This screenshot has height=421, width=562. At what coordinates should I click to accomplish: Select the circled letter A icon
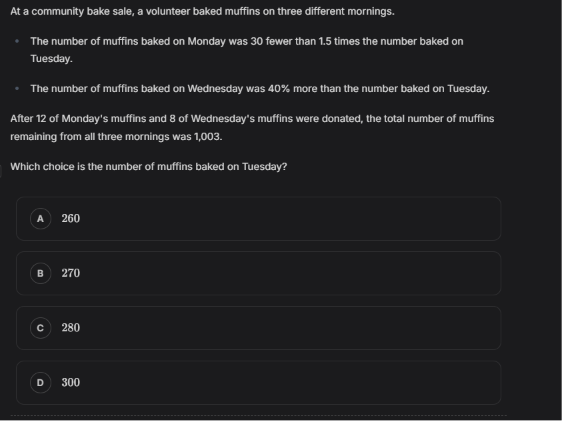pyautogui.click(x=41, y=219)
